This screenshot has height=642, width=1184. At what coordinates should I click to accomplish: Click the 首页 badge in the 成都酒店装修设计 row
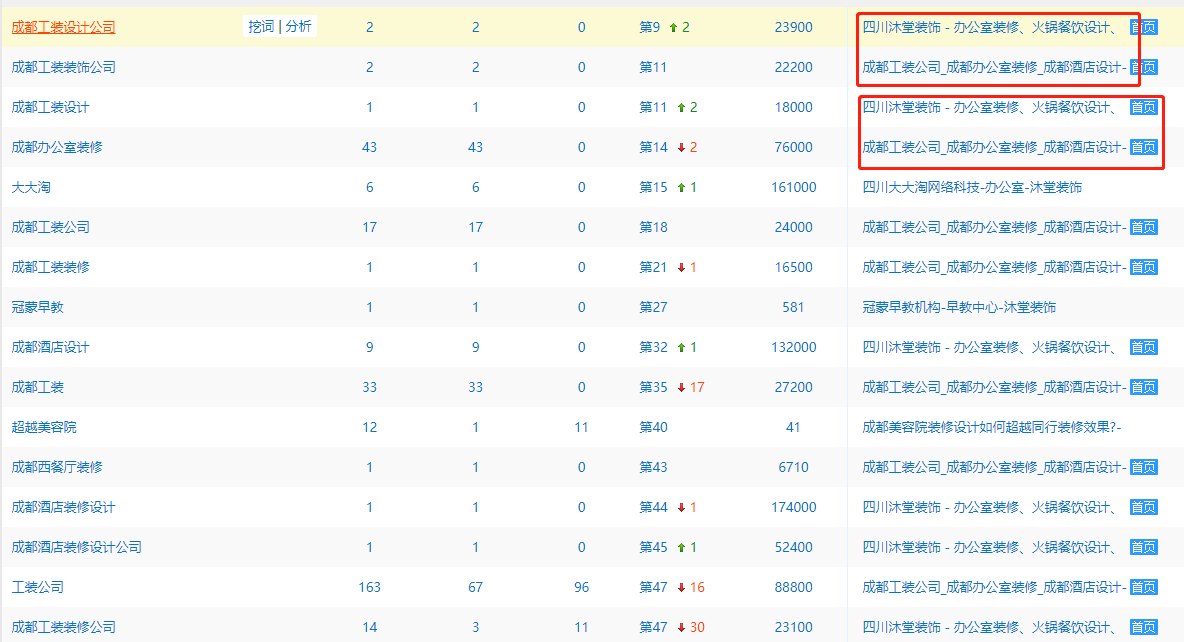tap(1143, 508)
